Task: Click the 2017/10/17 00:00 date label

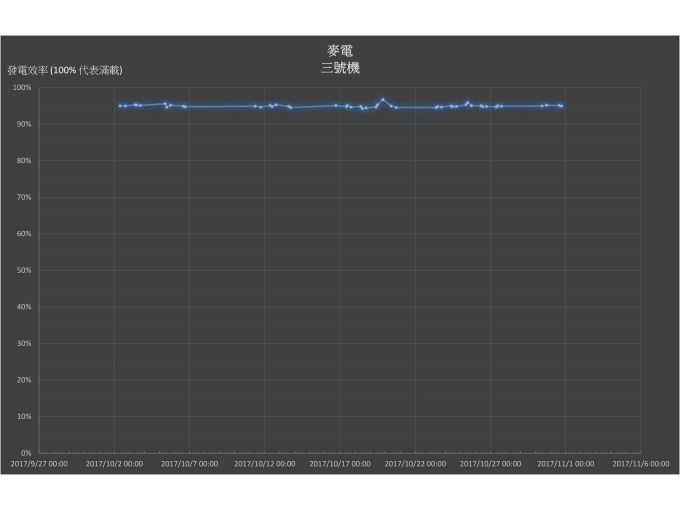Action: pyautogui.click(x=340, y=464)
